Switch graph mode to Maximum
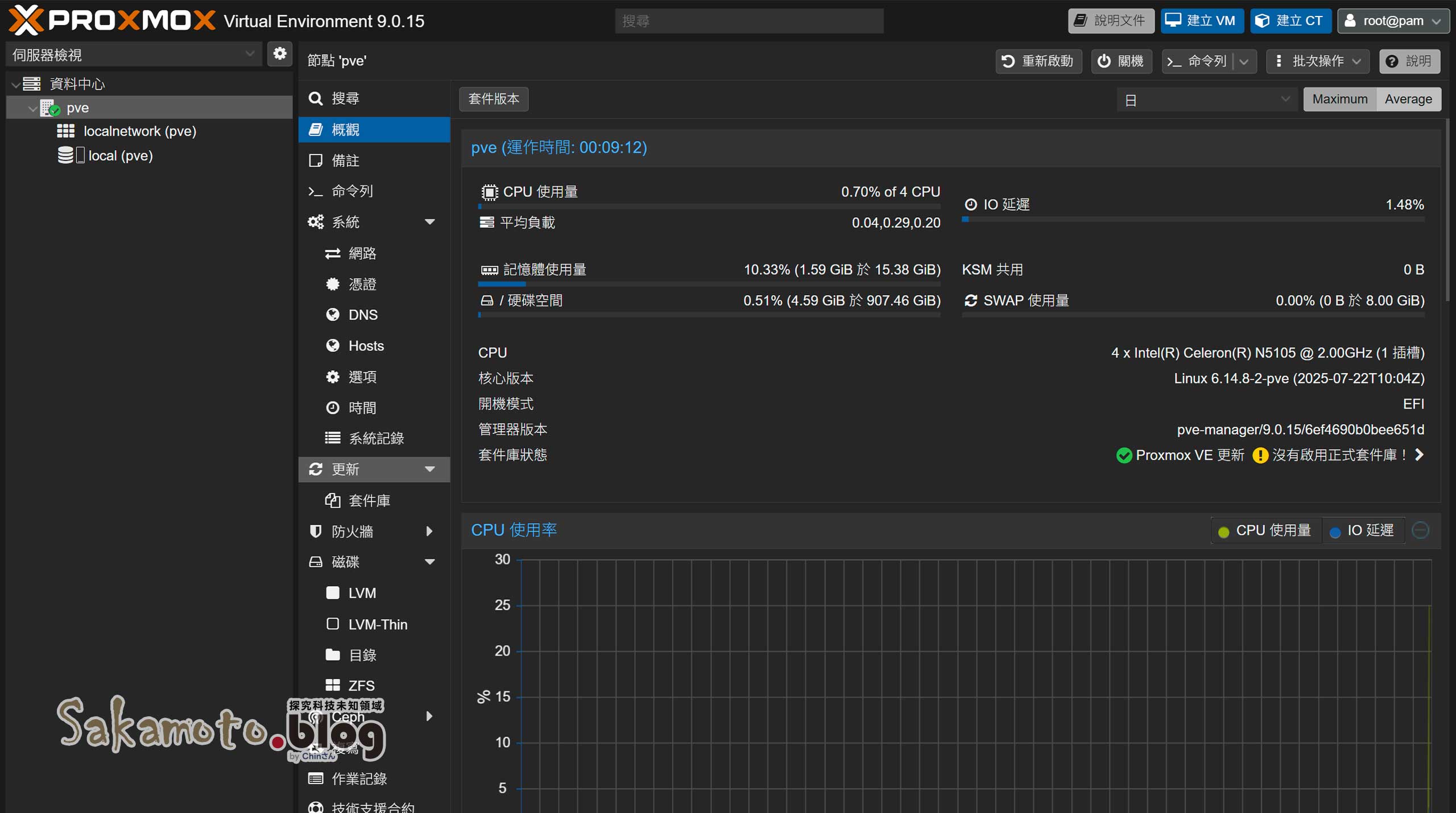 click(1339, 99)
